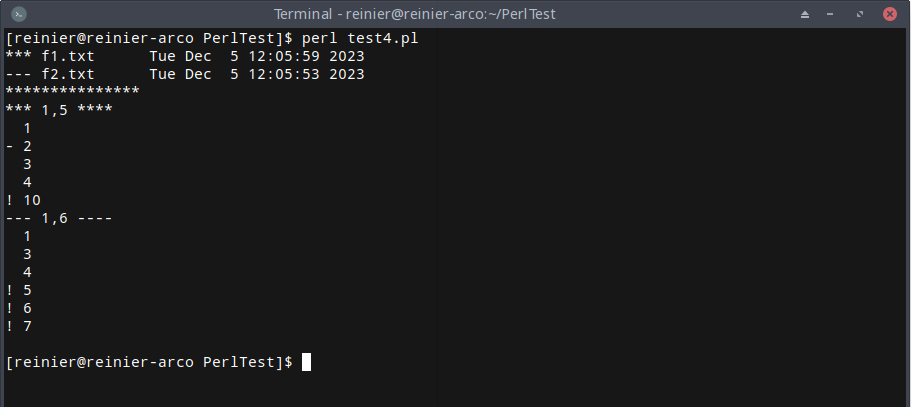
Task: Click the changed line '! 5'
Action: pos(19,290)
